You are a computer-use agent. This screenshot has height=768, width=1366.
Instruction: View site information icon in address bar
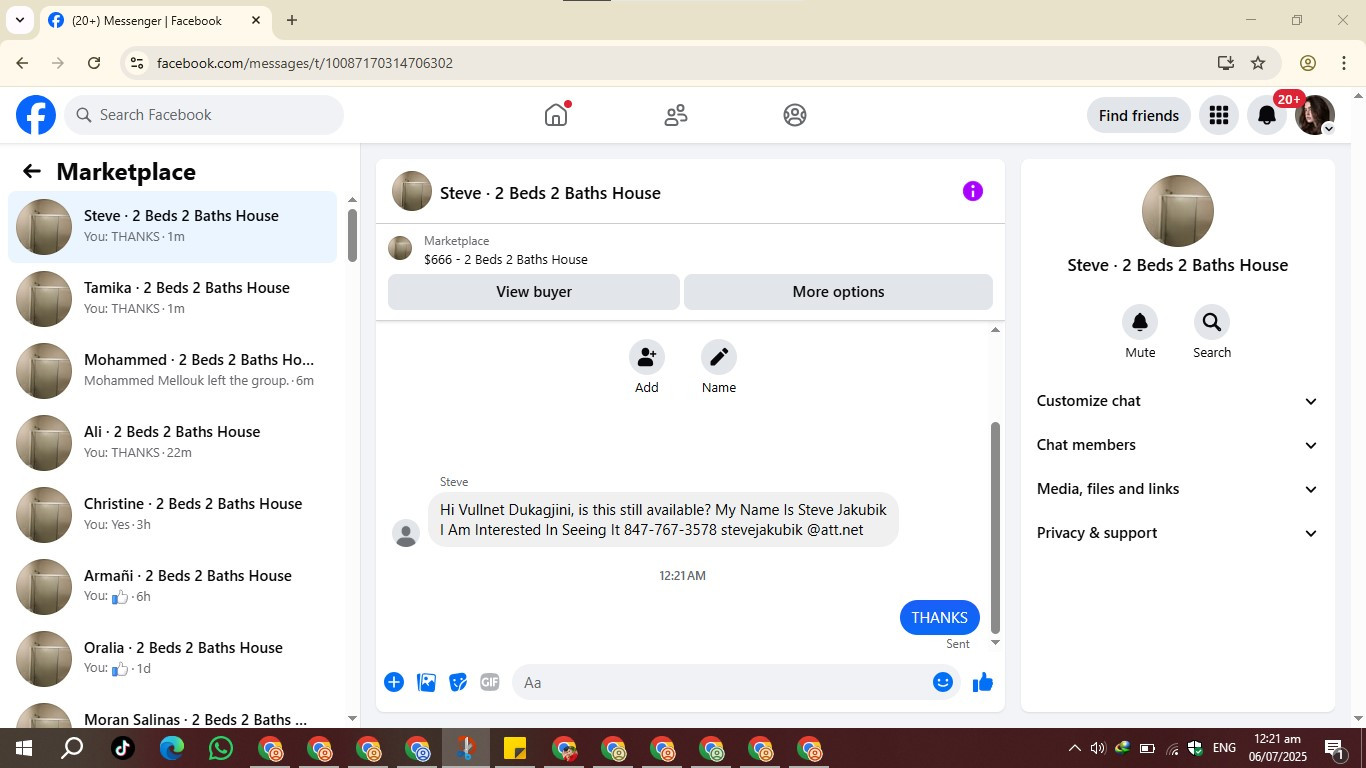click(x=138, y=63)
